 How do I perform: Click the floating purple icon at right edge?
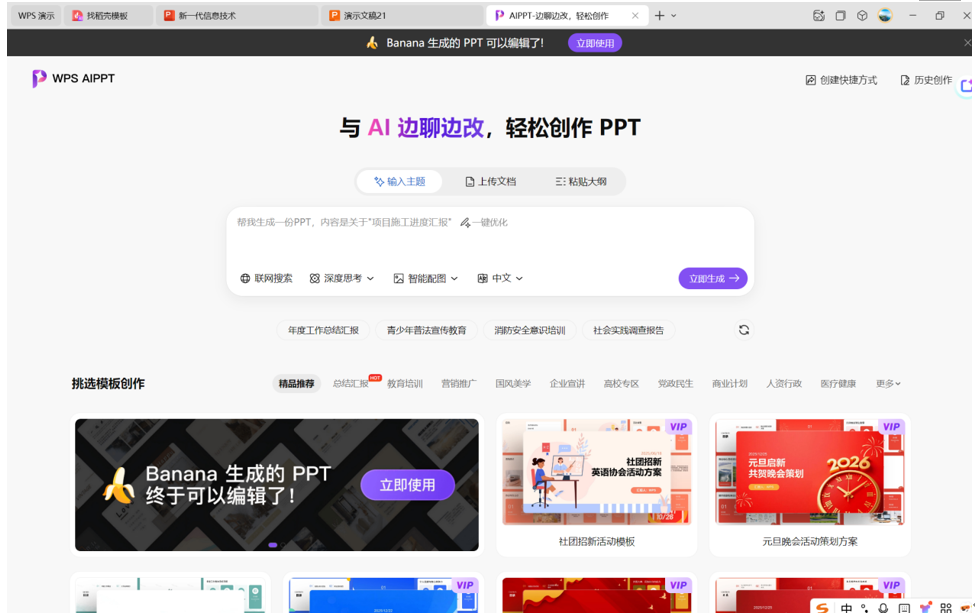966,86
